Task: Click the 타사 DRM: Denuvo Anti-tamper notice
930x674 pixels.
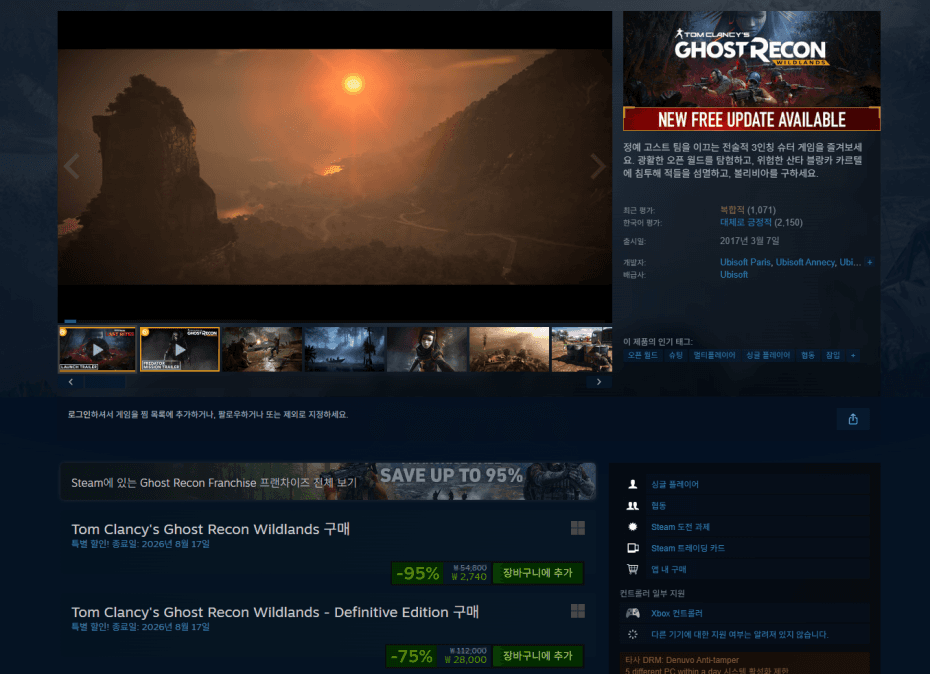Action: pyautogui.click(x=681, y=660)
